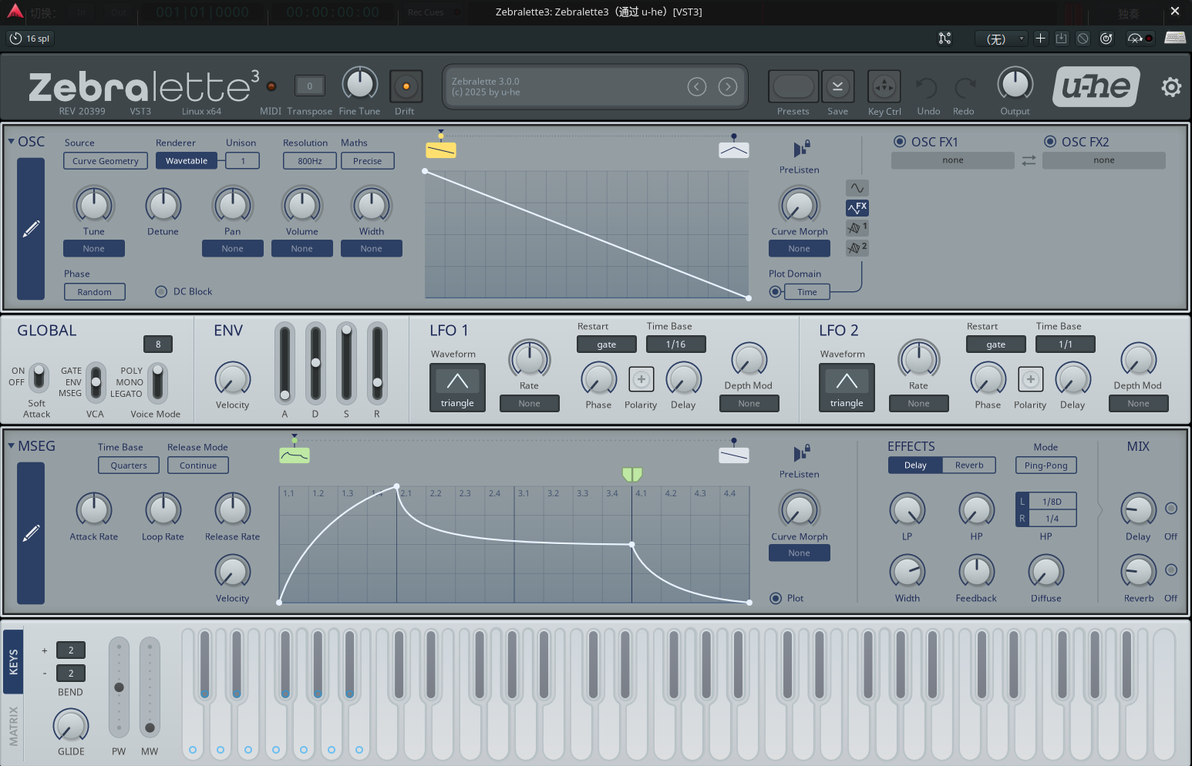This screenshot has height=766, width=1192.
Task: Click the LFO 1 Polarity plus icon
Action: pos(641,379)
